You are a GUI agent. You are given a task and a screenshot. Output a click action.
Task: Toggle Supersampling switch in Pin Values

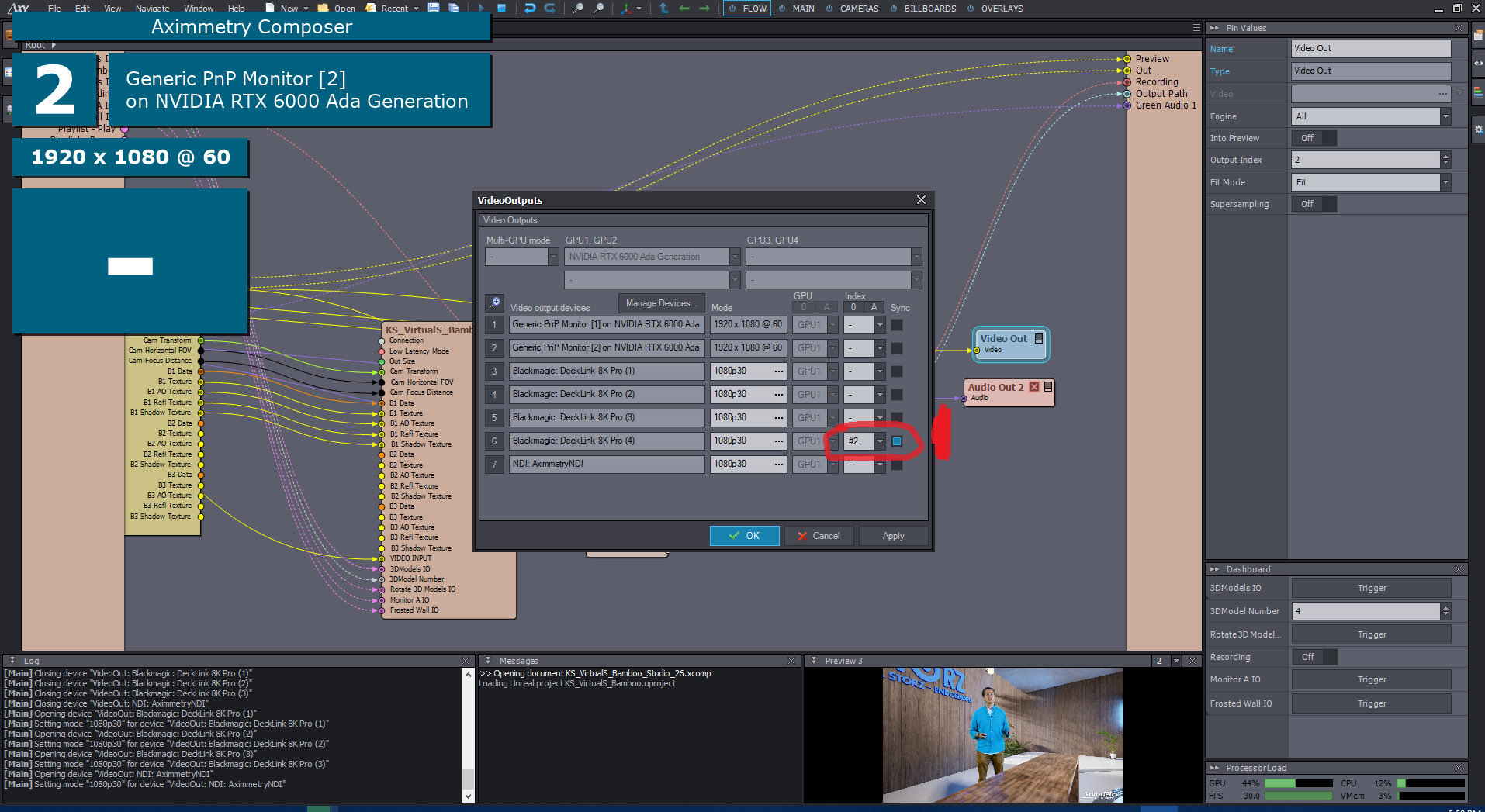(x=1314, y=204)
